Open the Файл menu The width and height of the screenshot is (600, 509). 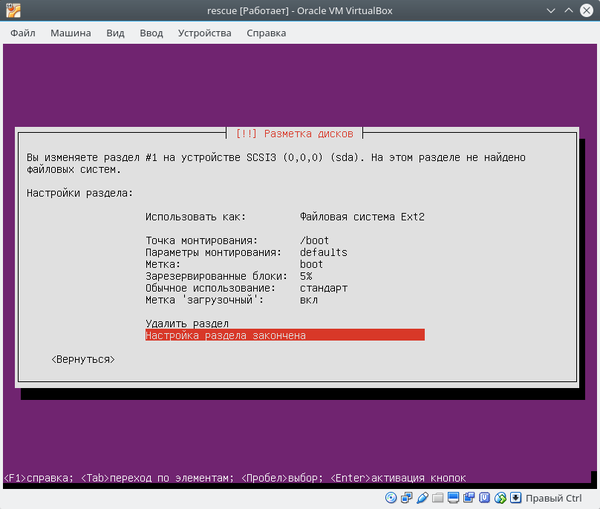click(x=23, y=33)
